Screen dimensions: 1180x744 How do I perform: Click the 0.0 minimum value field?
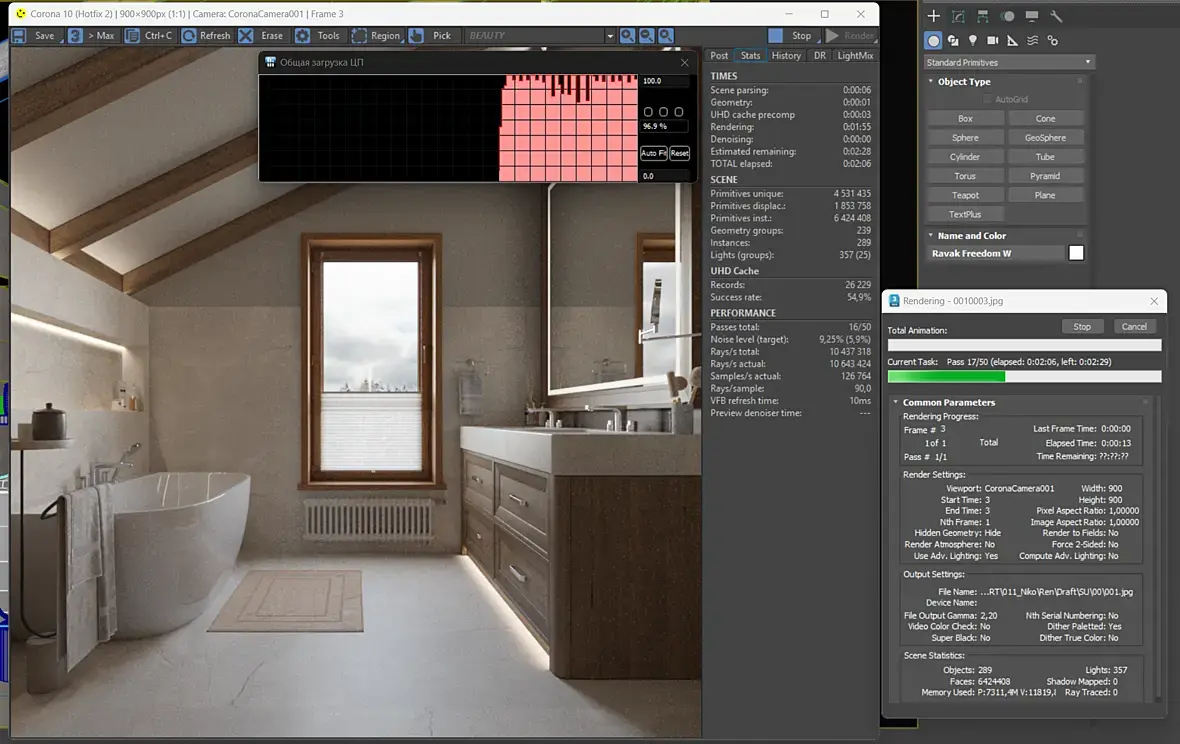pos(665,176)
